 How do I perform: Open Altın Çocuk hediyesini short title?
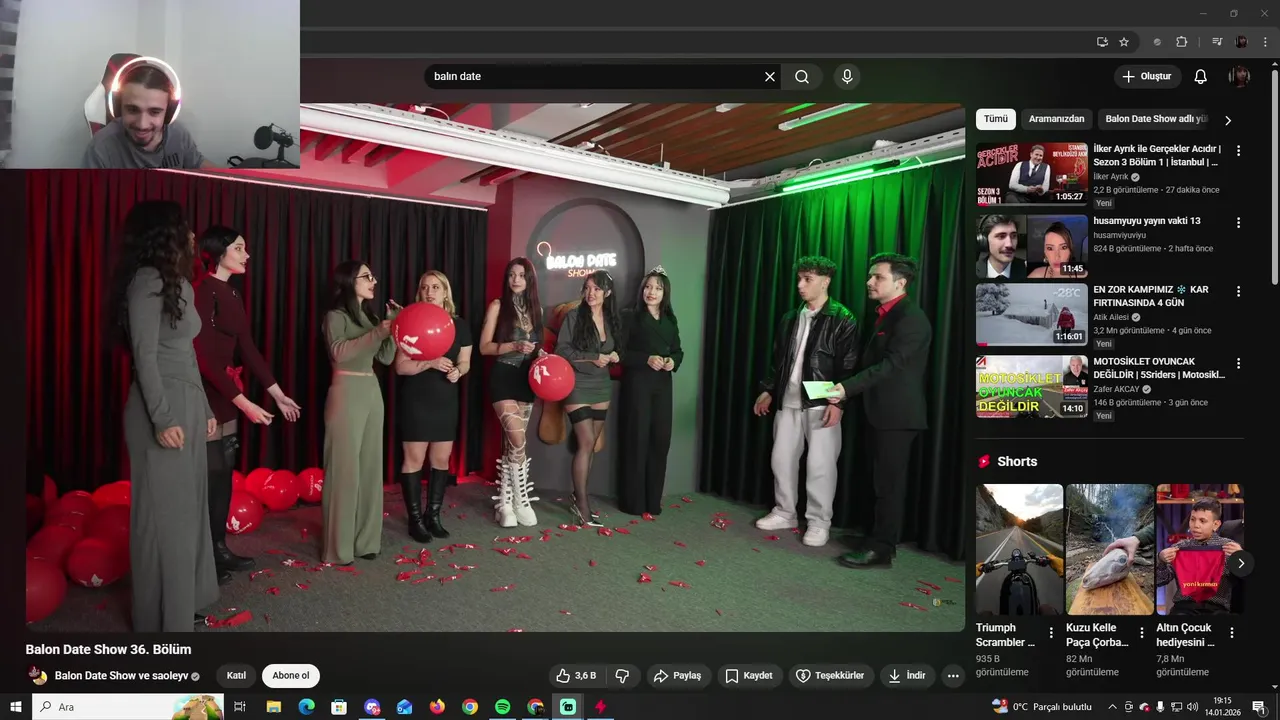point(1184,635)
